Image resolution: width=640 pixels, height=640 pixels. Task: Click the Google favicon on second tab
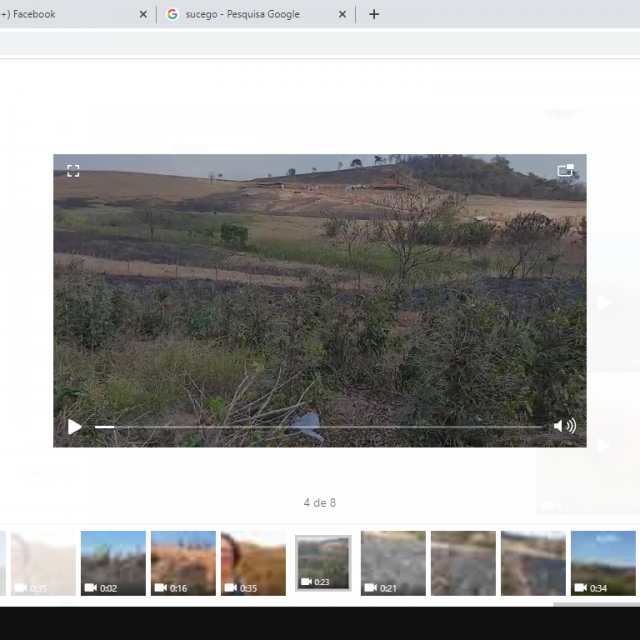(173, 14)
